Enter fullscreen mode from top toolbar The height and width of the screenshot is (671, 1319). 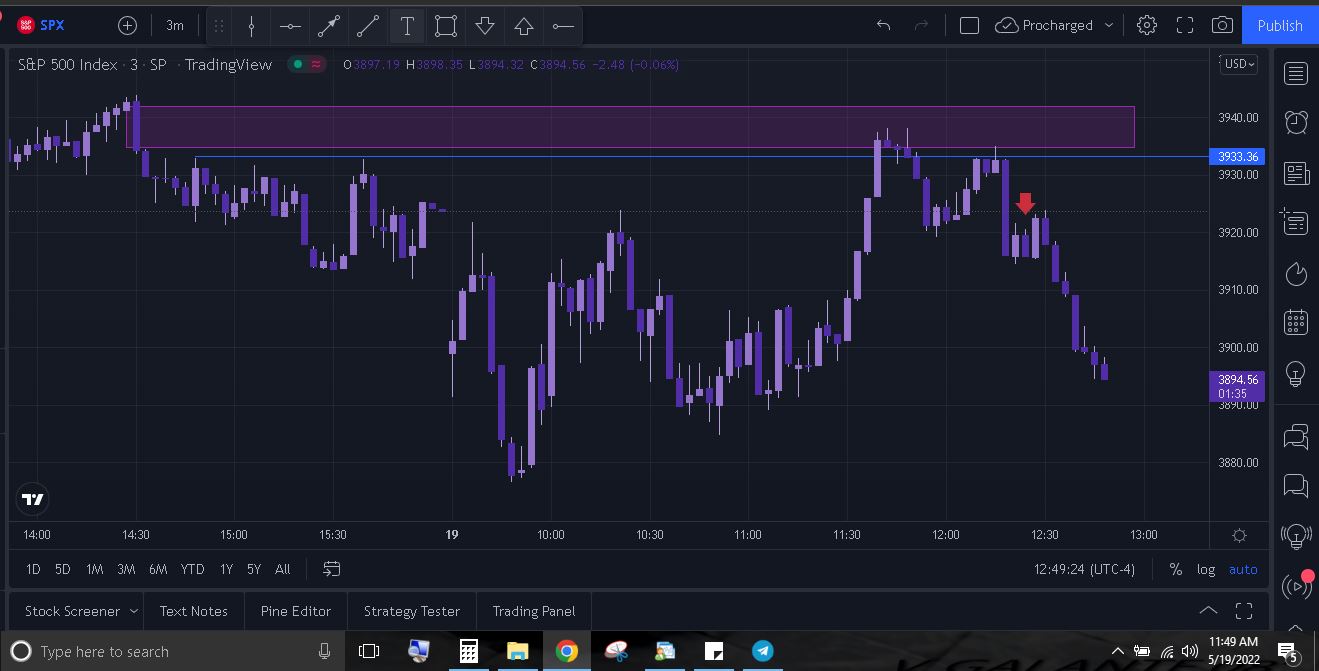tap(1185, 25)
